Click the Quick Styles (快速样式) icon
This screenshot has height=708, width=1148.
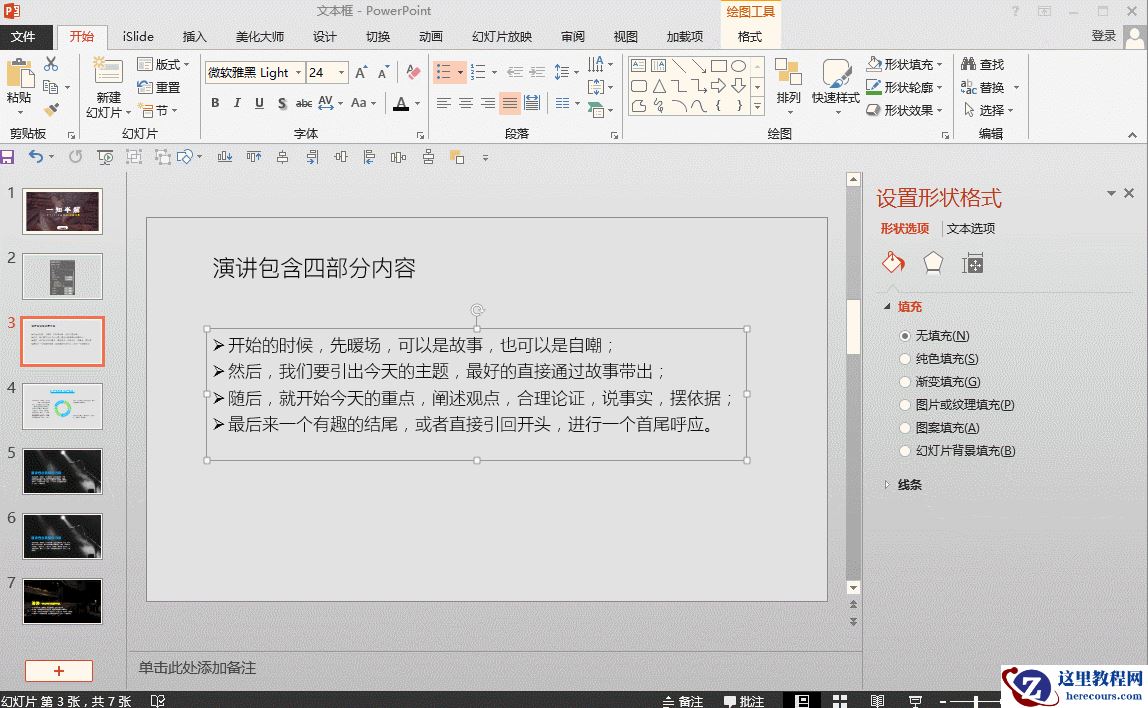(836, 82)
